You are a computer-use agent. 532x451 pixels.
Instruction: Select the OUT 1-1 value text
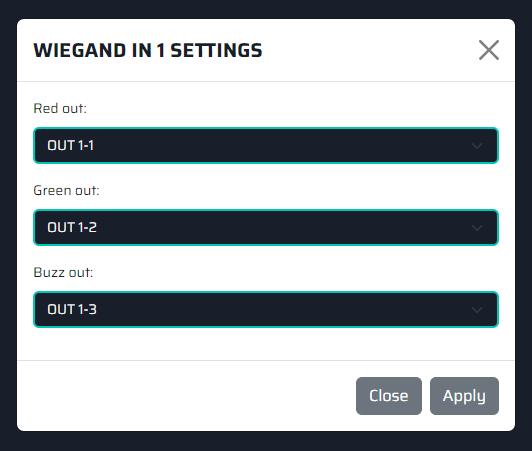70,146
